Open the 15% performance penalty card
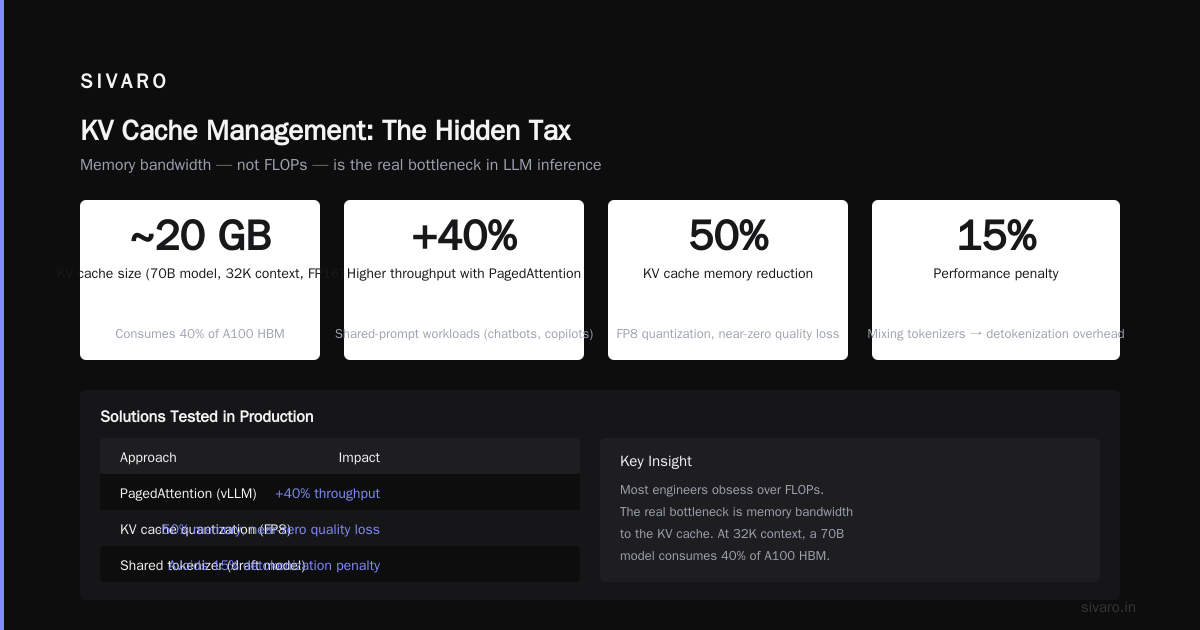1200x630 pixels. point(996,280)
